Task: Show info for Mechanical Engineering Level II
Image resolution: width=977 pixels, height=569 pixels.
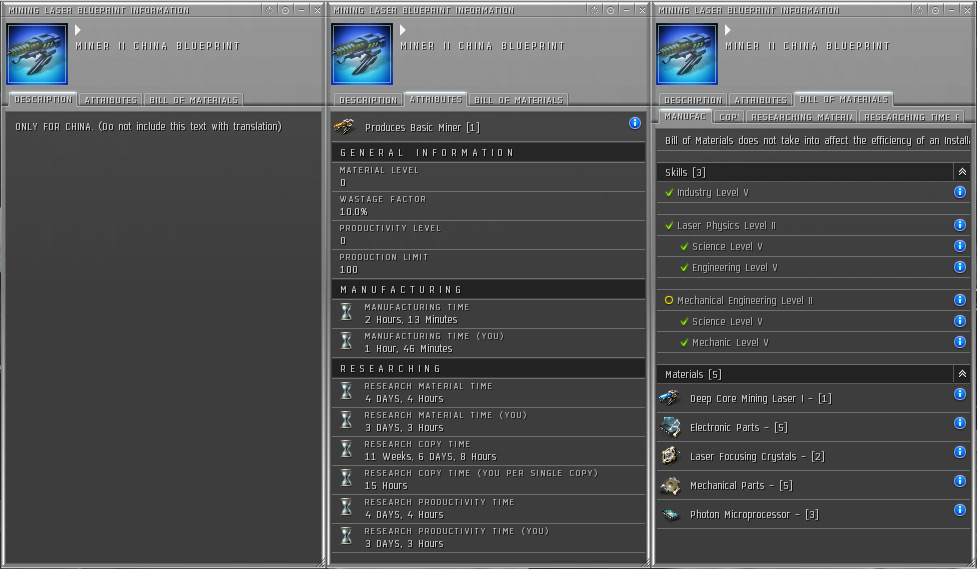Action: pos(960,300)
